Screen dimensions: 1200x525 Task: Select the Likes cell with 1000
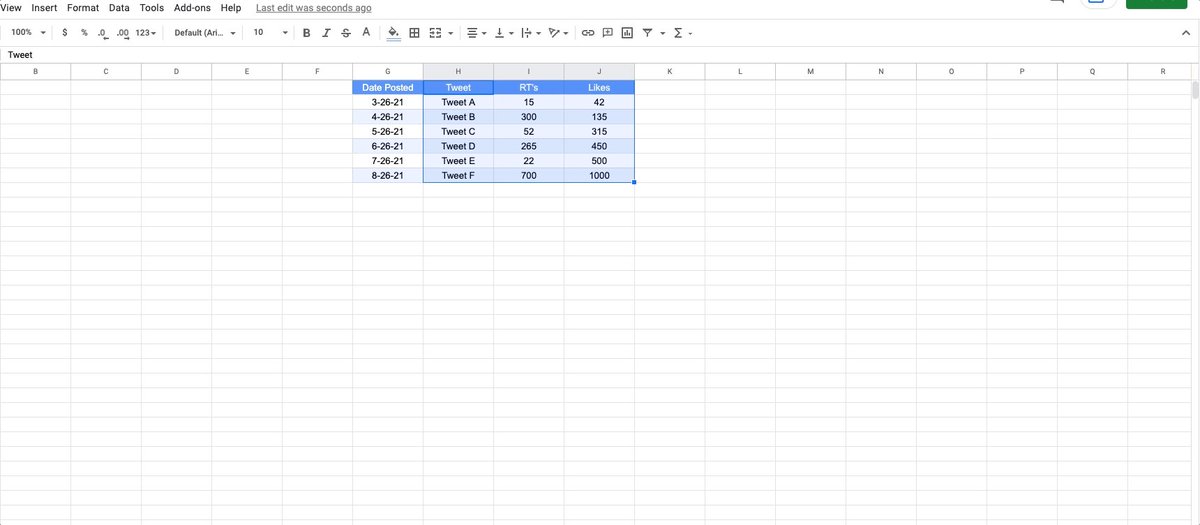(x=599, y=175)
